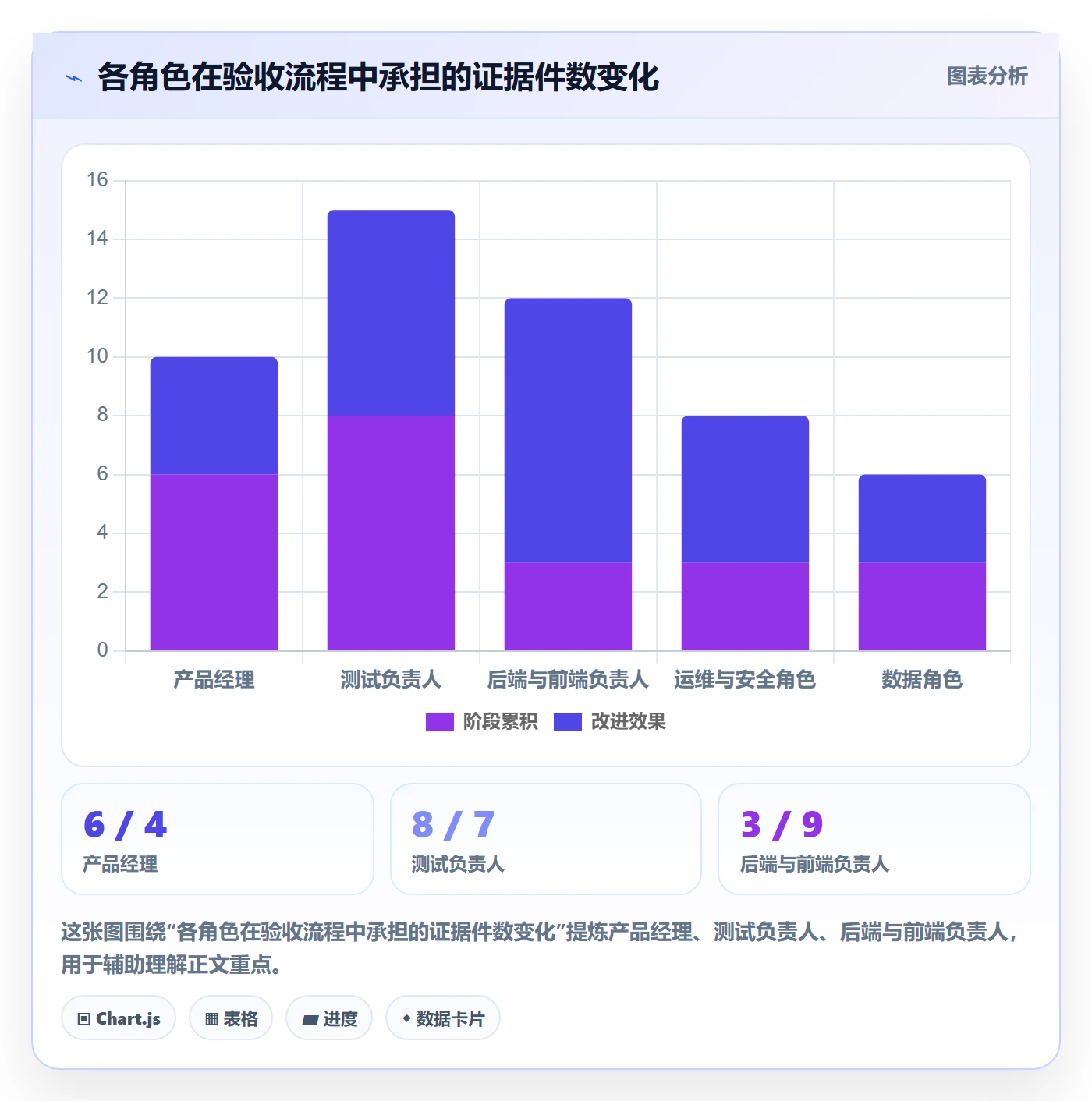Click the blue bar segment for 产品经理
The width and height of the screenshot is (1092, 1101).
pos(214,416)
